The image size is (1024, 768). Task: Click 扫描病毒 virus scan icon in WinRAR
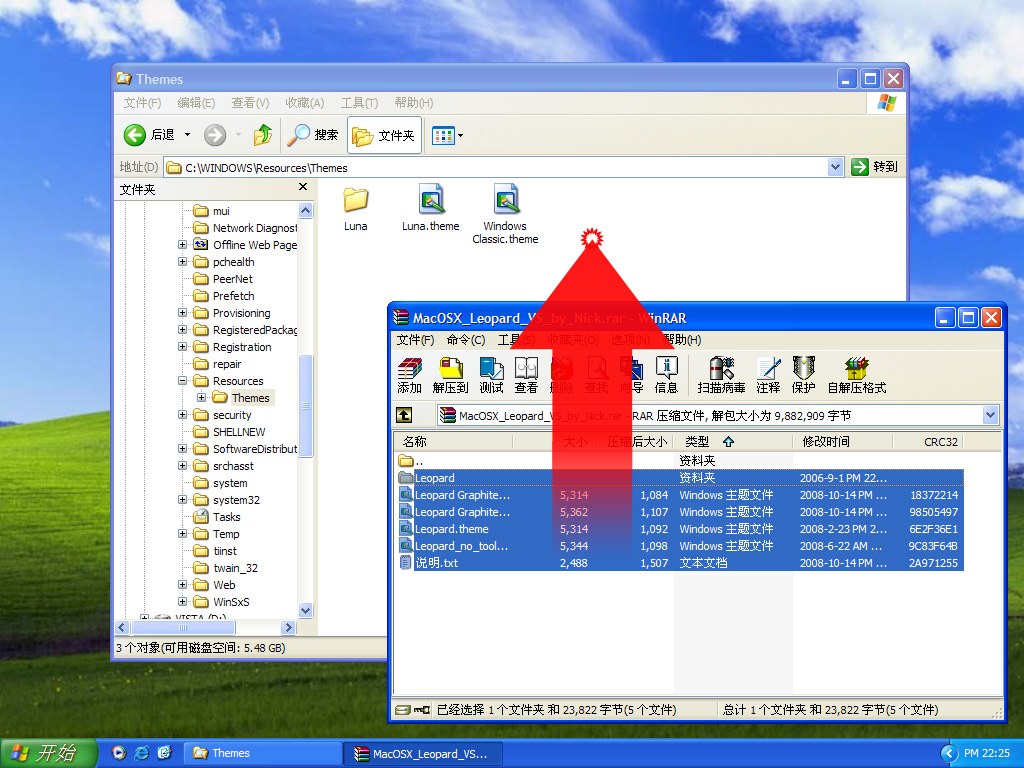pos(721,376)
